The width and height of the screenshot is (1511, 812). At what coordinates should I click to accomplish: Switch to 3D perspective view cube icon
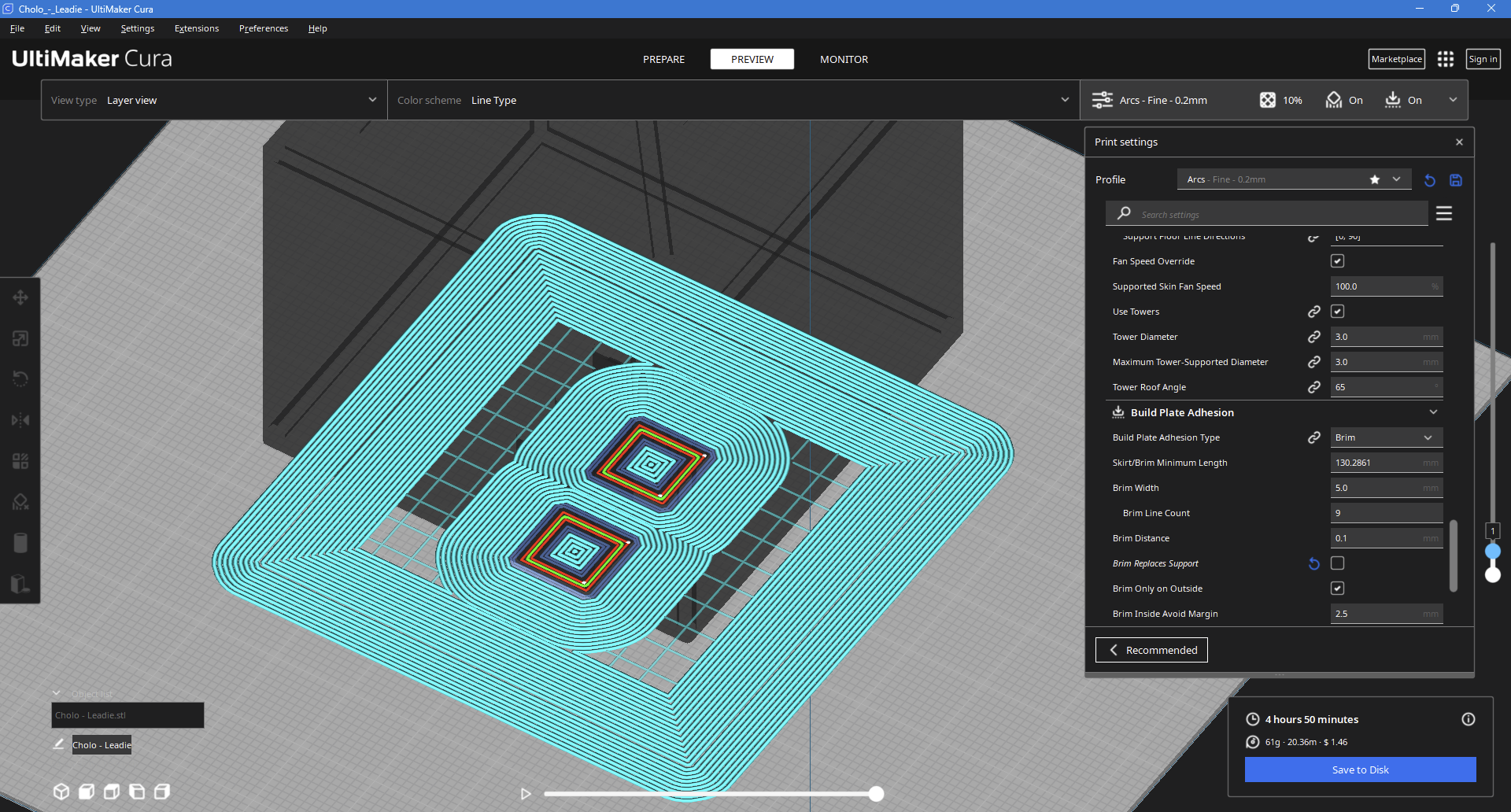(x=61, y=792)
